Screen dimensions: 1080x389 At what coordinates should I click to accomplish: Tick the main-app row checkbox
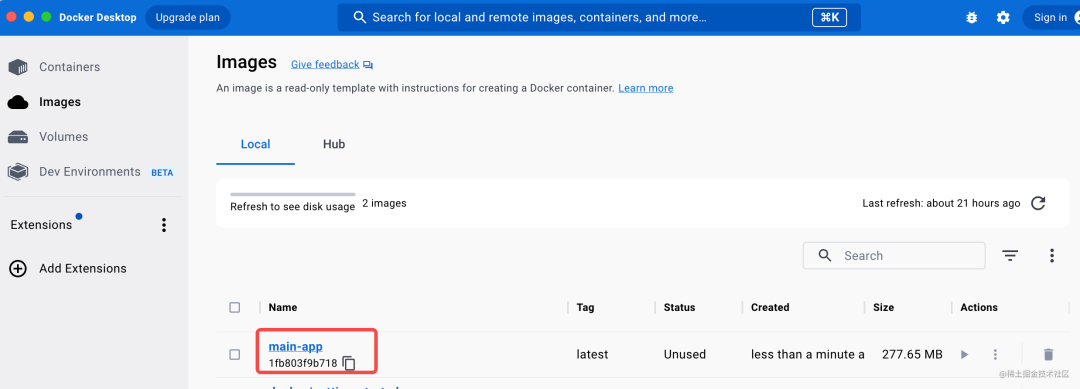pyautogui.click(x=235, y=355)
